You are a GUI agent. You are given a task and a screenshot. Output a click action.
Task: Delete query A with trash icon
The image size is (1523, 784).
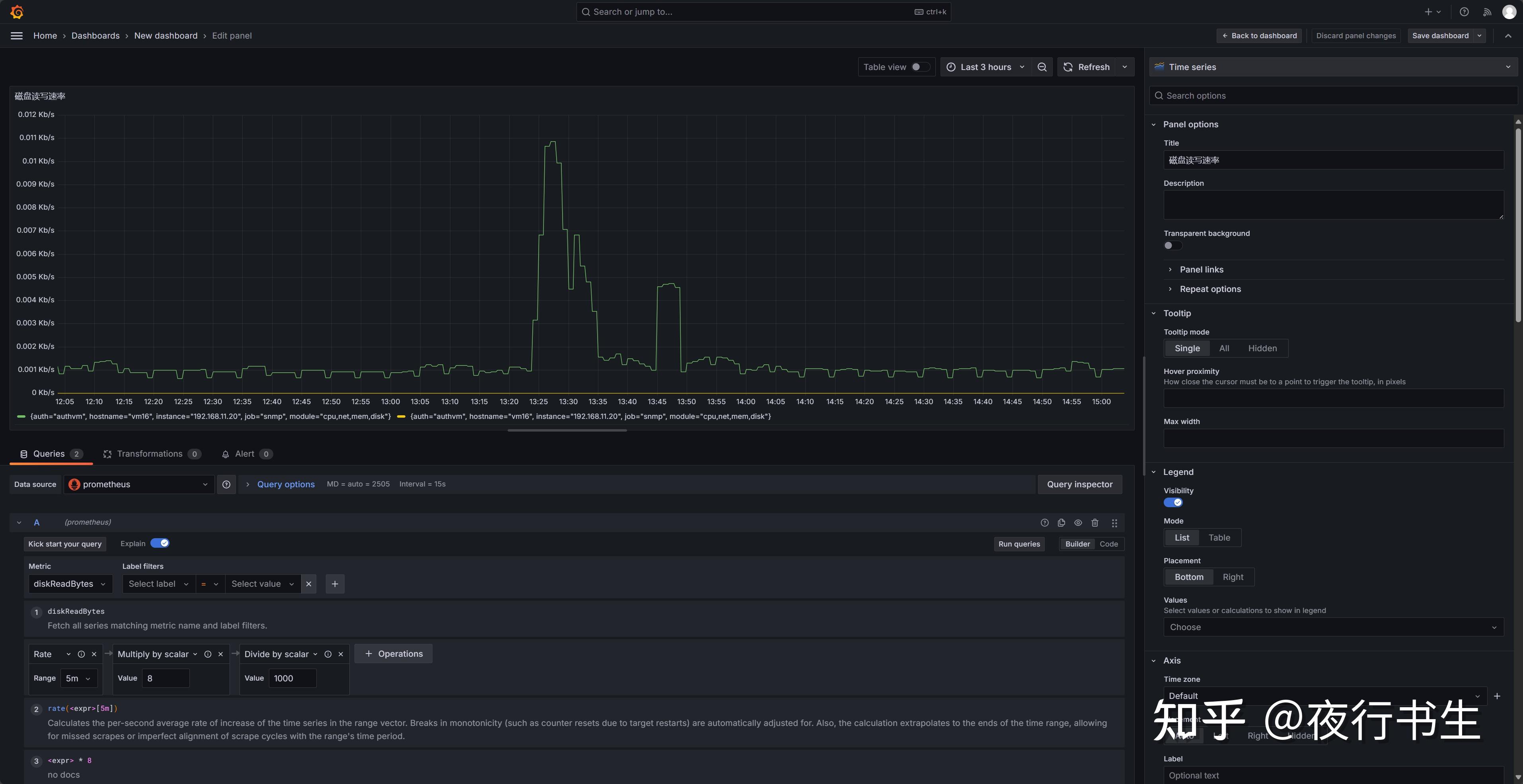click(1095, 523)
